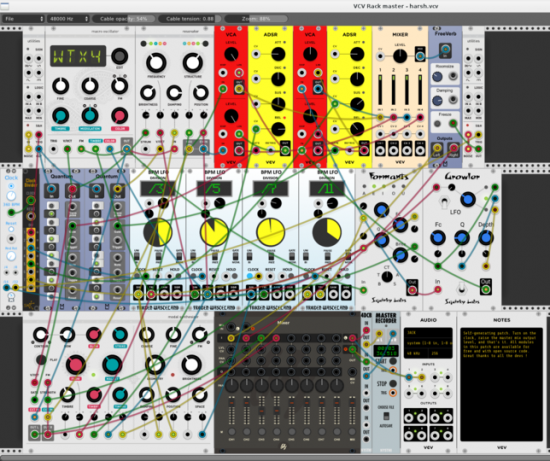The height and width of the screenshot is (461, 550).
Task: Open the 256 block size selector on AUDIO
Action: [440, 354]
